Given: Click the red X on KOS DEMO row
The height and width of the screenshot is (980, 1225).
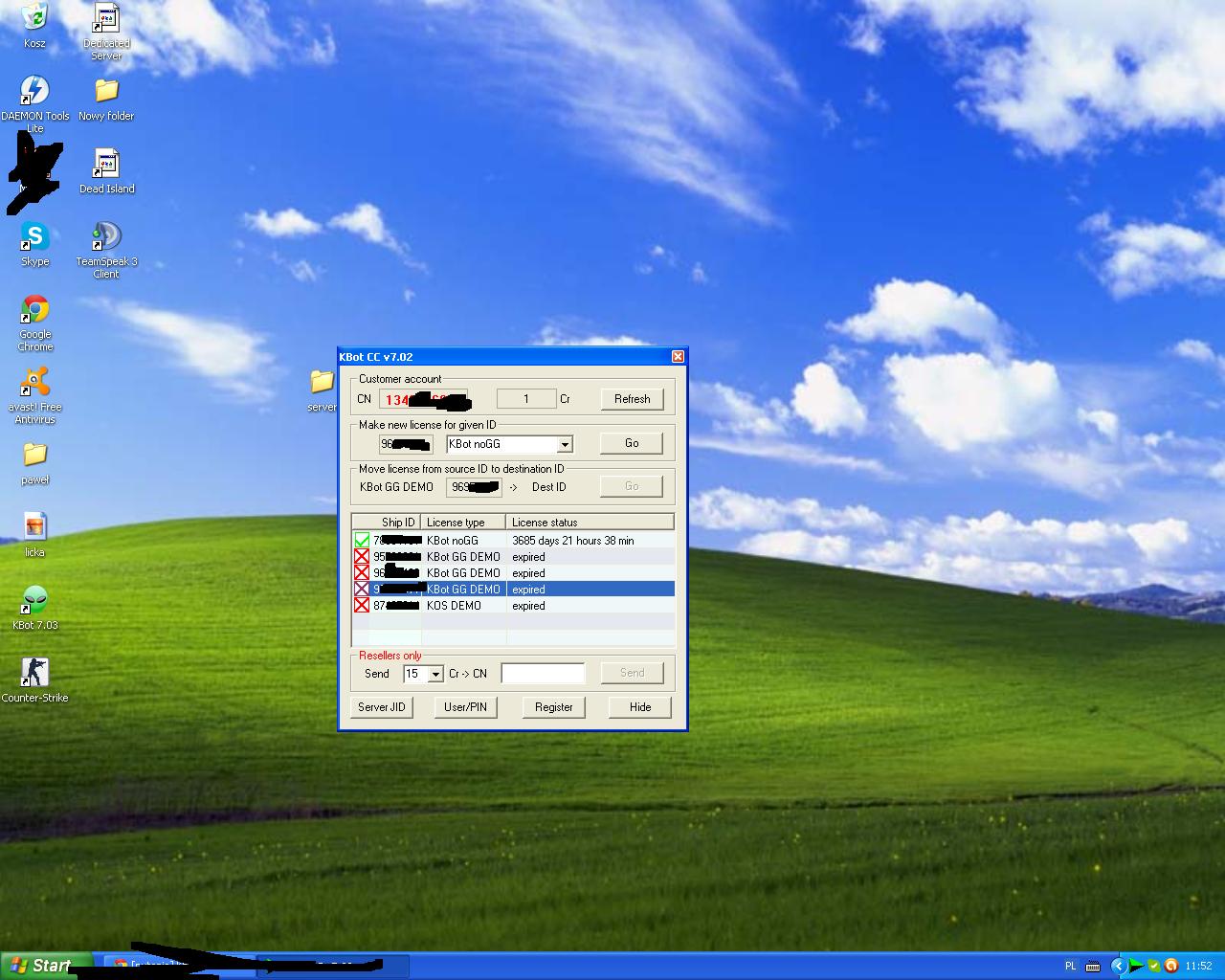Looking at the screenshot, I should click(362, 605).
